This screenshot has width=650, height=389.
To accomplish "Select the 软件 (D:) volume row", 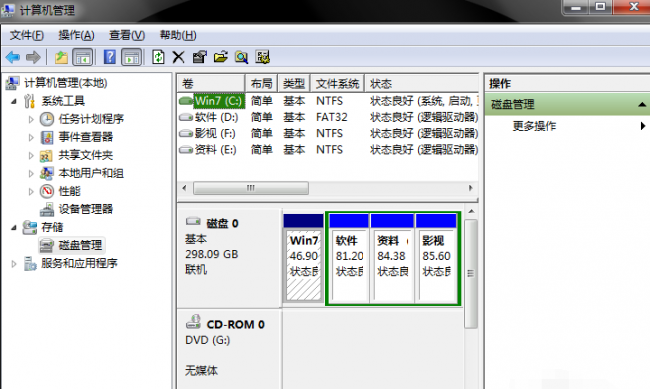I will click(x=328, y=117).
